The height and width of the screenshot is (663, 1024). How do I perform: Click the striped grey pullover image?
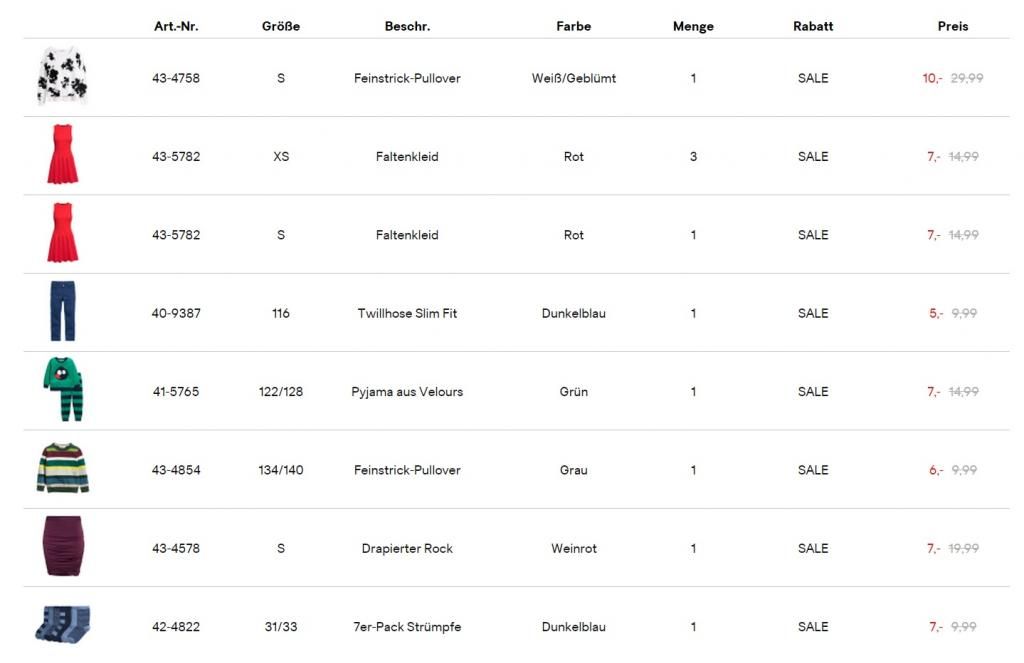[x=62, y=468]
